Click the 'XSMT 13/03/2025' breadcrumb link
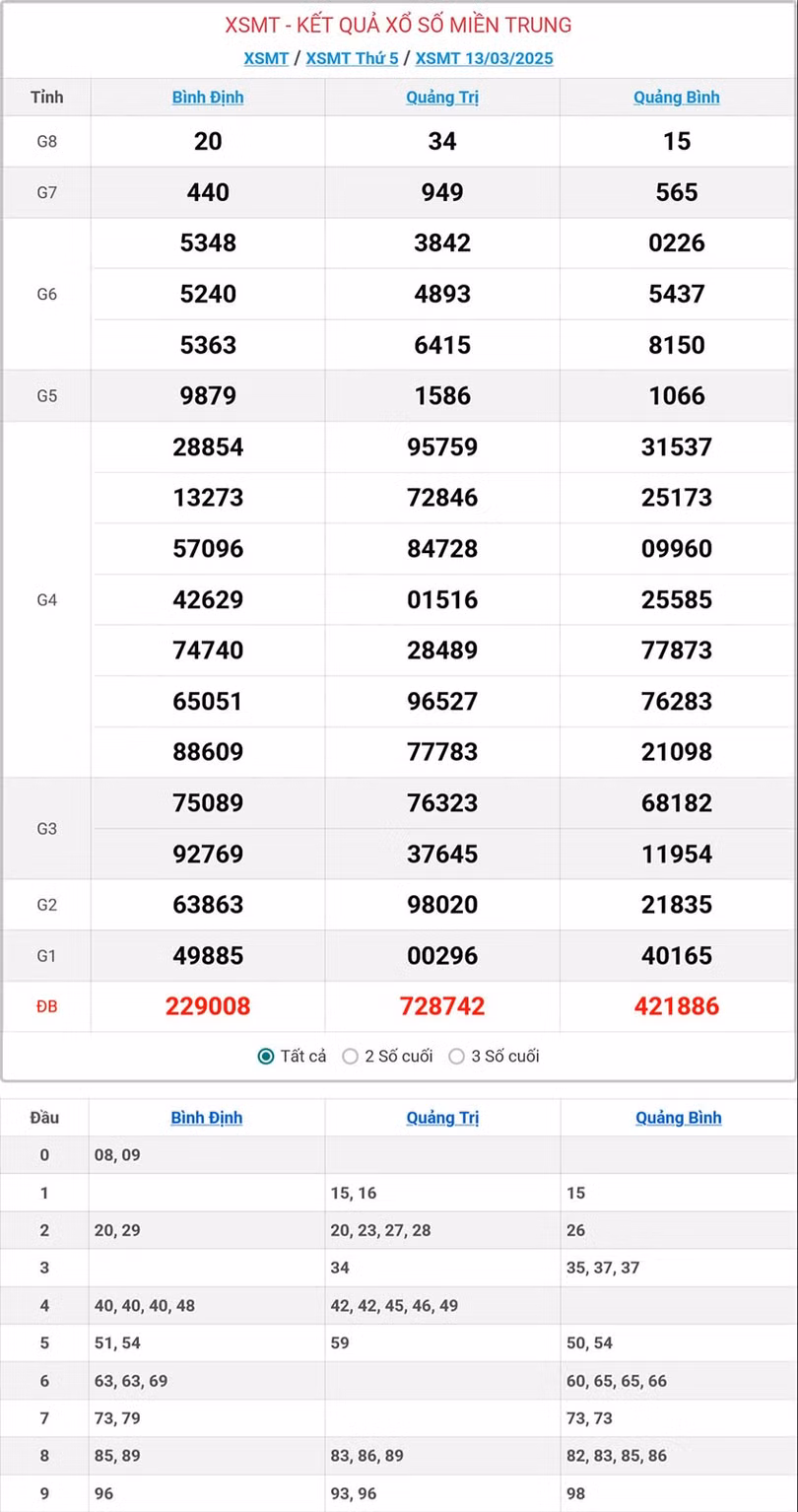 pyautogui.click(x=484, y=58)
